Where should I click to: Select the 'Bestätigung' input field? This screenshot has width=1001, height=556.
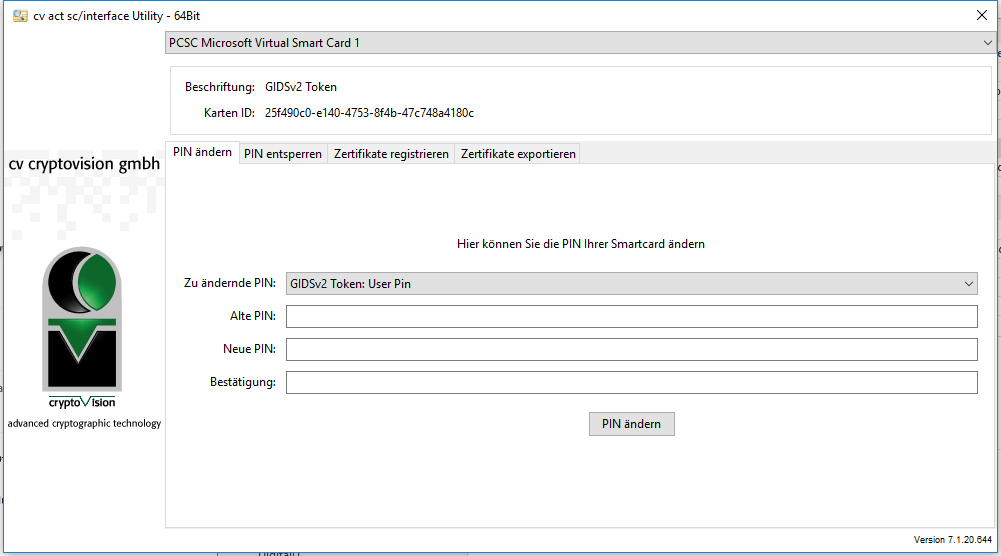(631, 382)
